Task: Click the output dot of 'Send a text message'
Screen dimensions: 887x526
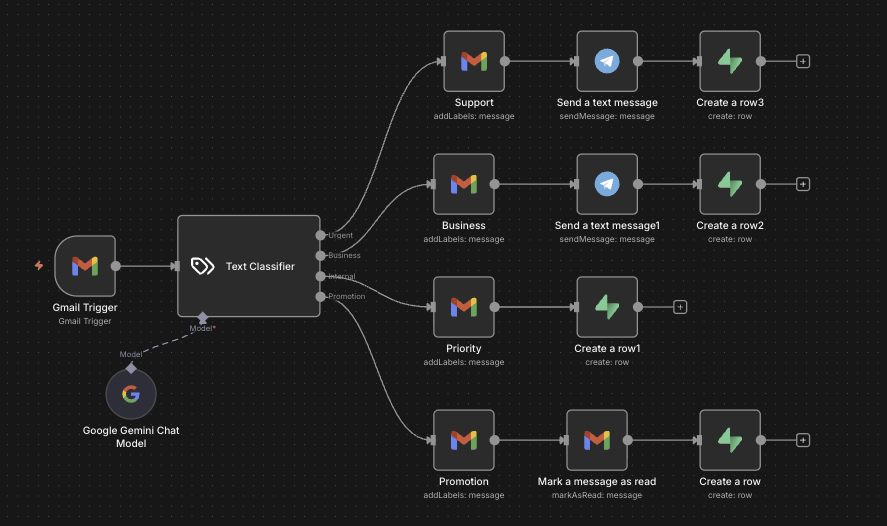Action: (638, 61)
